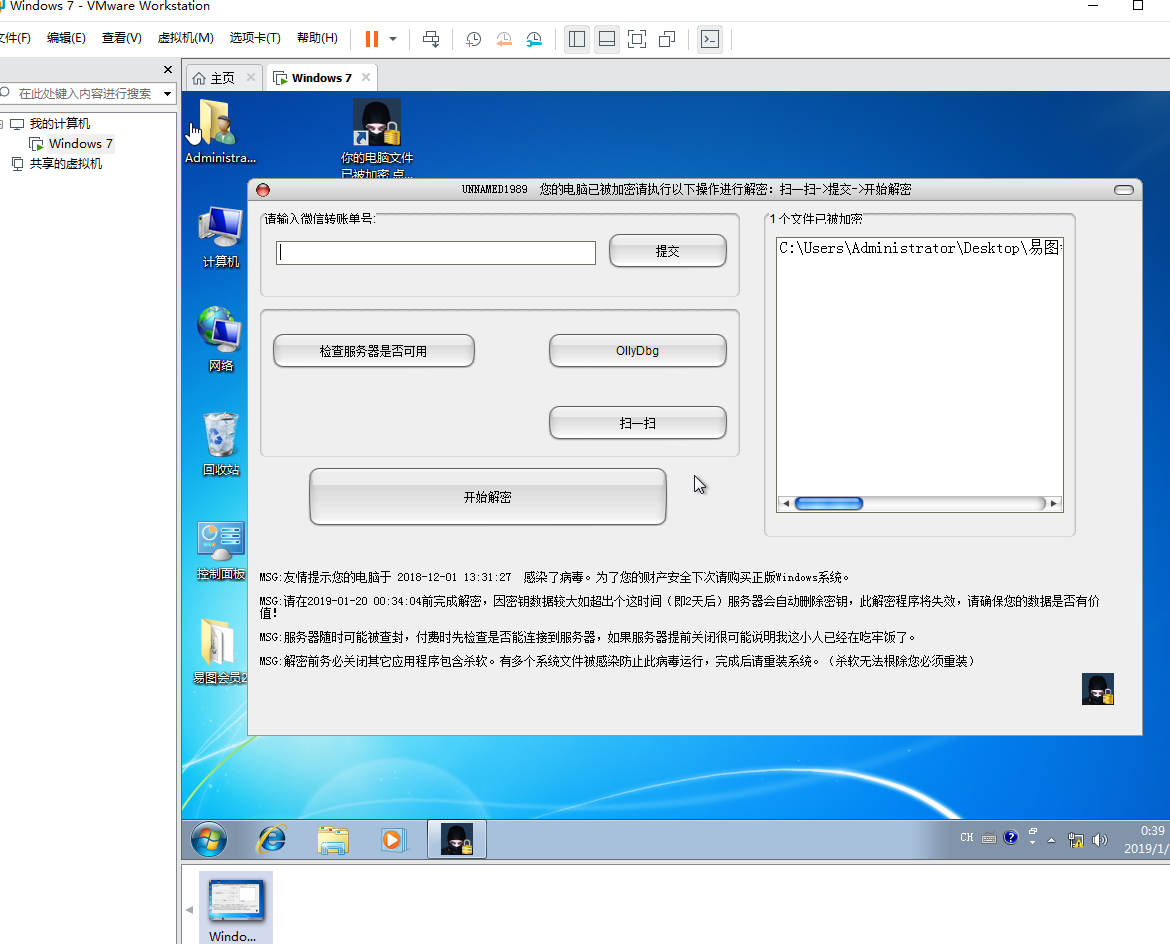This screenshot has width=1170, height=944.
Task: Click the hacker icon in ransomware window corner
Action: (x=1098, y=689)
